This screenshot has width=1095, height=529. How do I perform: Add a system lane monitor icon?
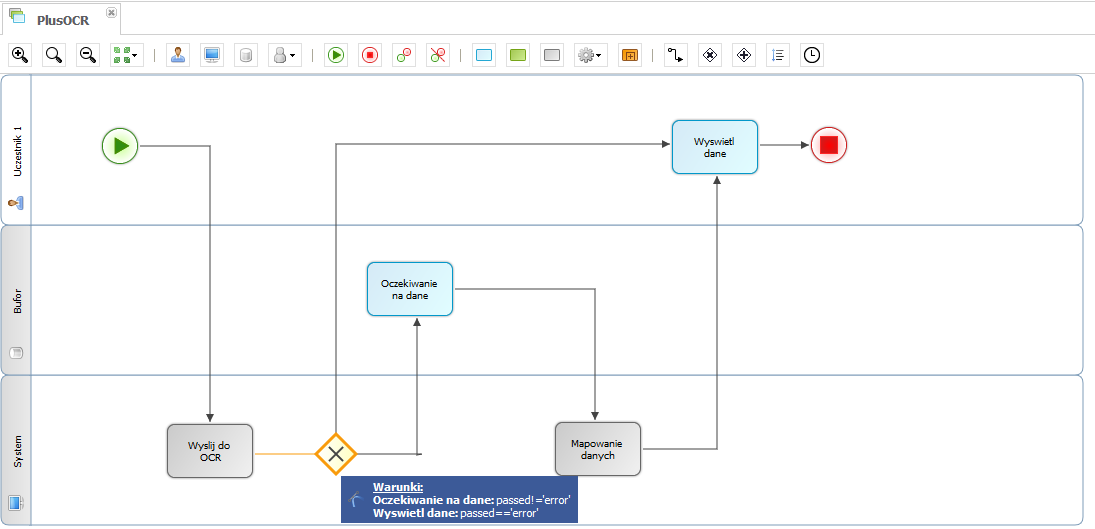tap(212, 55)
